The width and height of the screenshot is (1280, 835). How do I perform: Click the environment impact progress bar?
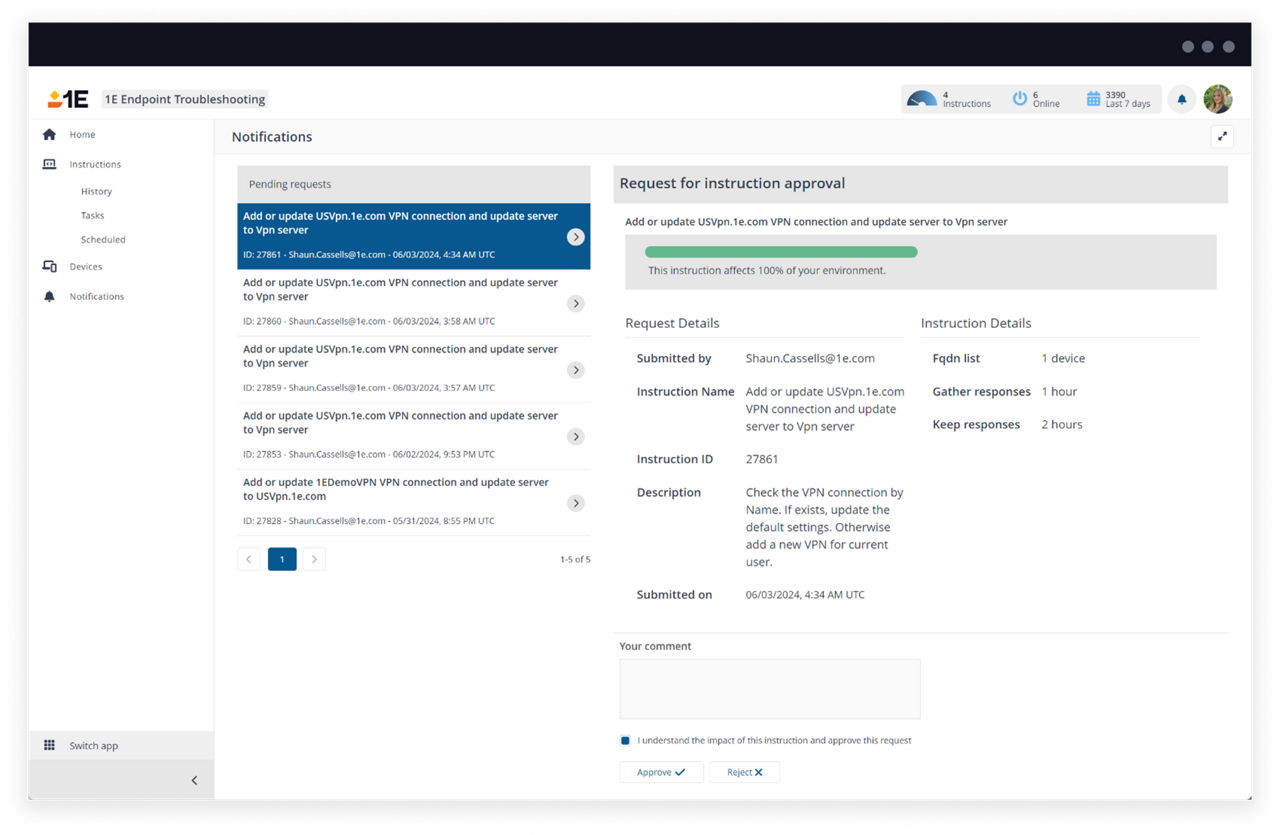[x=781, y=252]
